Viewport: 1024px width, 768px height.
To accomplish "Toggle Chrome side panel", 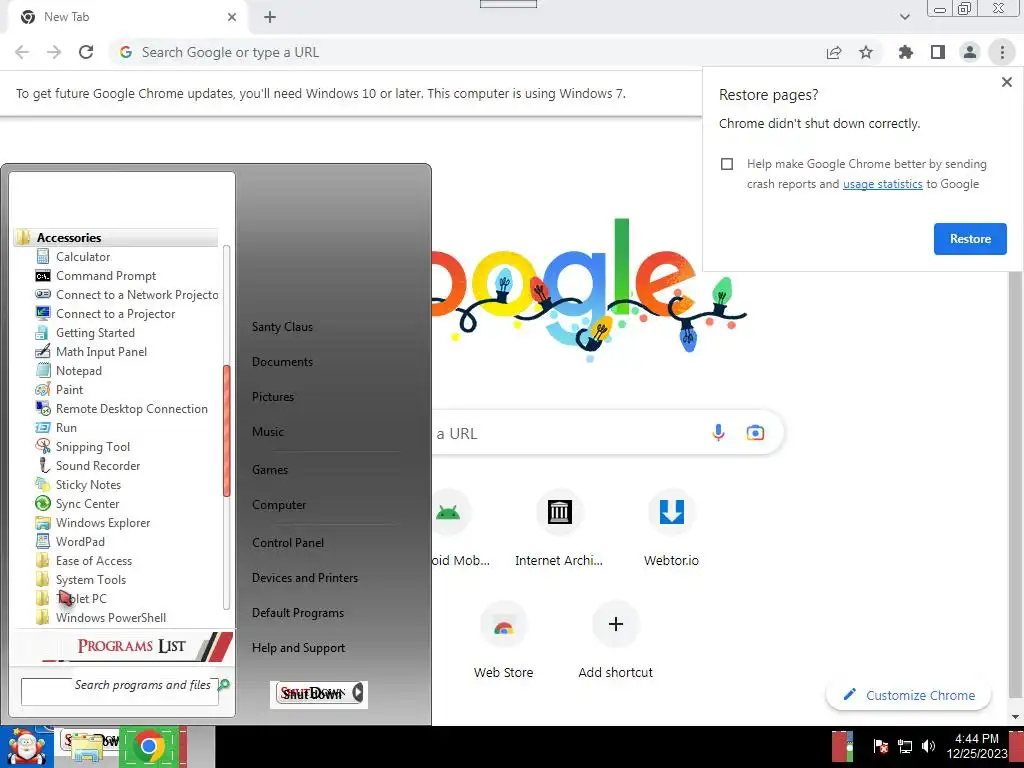I will click(x=938, y=52).
